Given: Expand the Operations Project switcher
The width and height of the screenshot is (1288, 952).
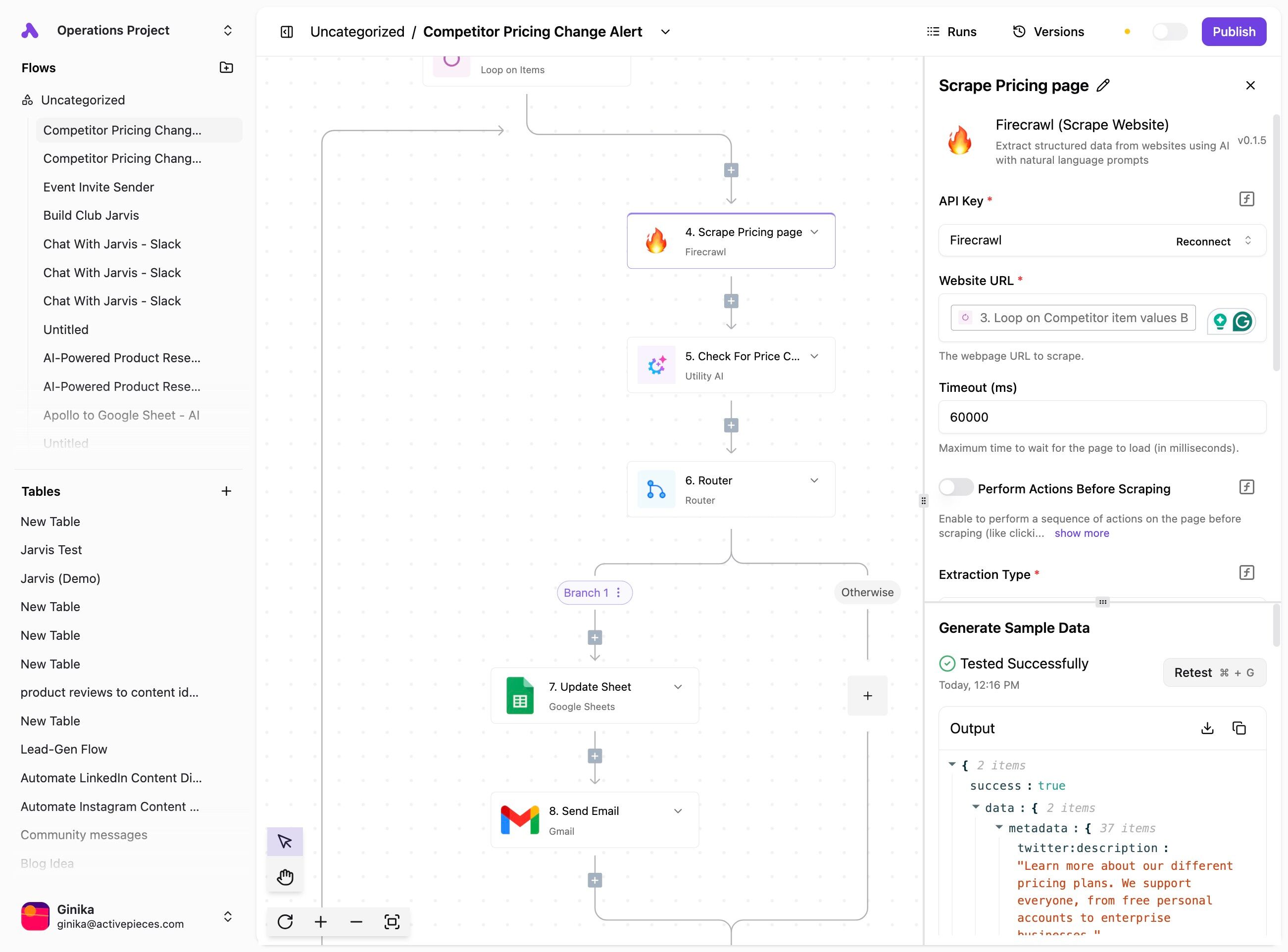Looking at the screenshot, I should [228, 30].
